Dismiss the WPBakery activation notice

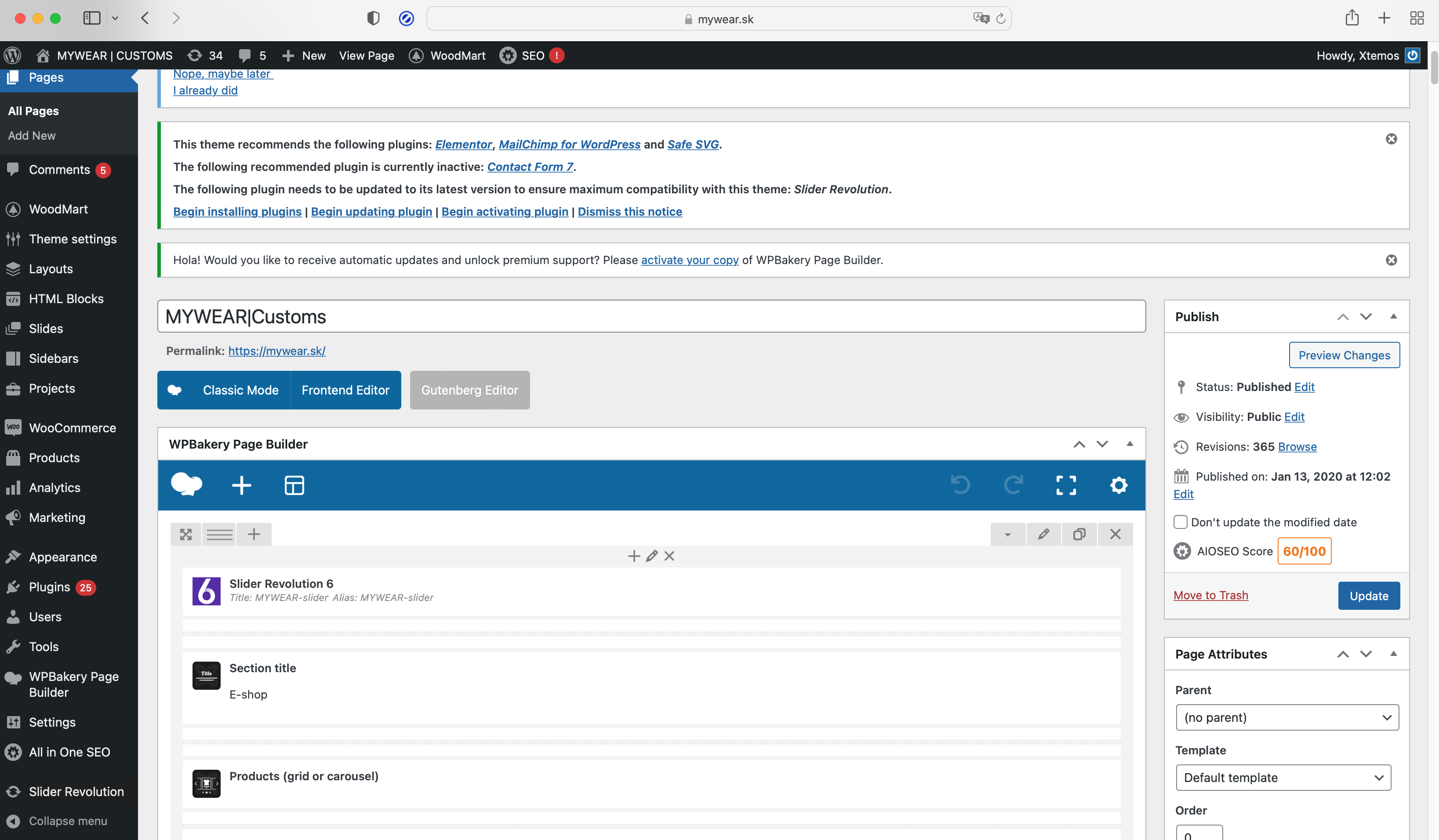tap(1391, 260)
